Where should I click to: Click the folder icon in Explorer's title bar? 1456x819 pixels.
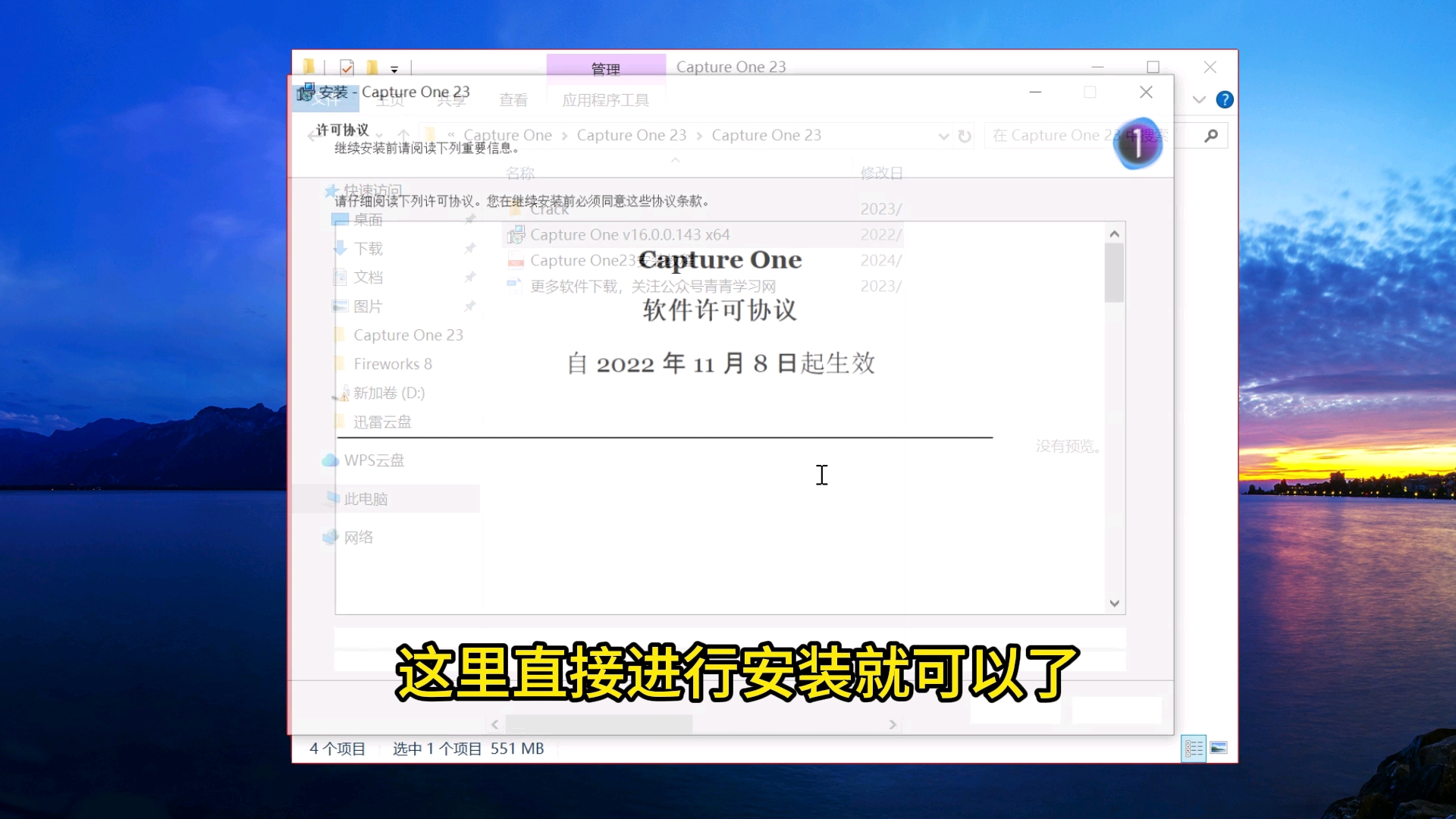(x=309, y=67)
